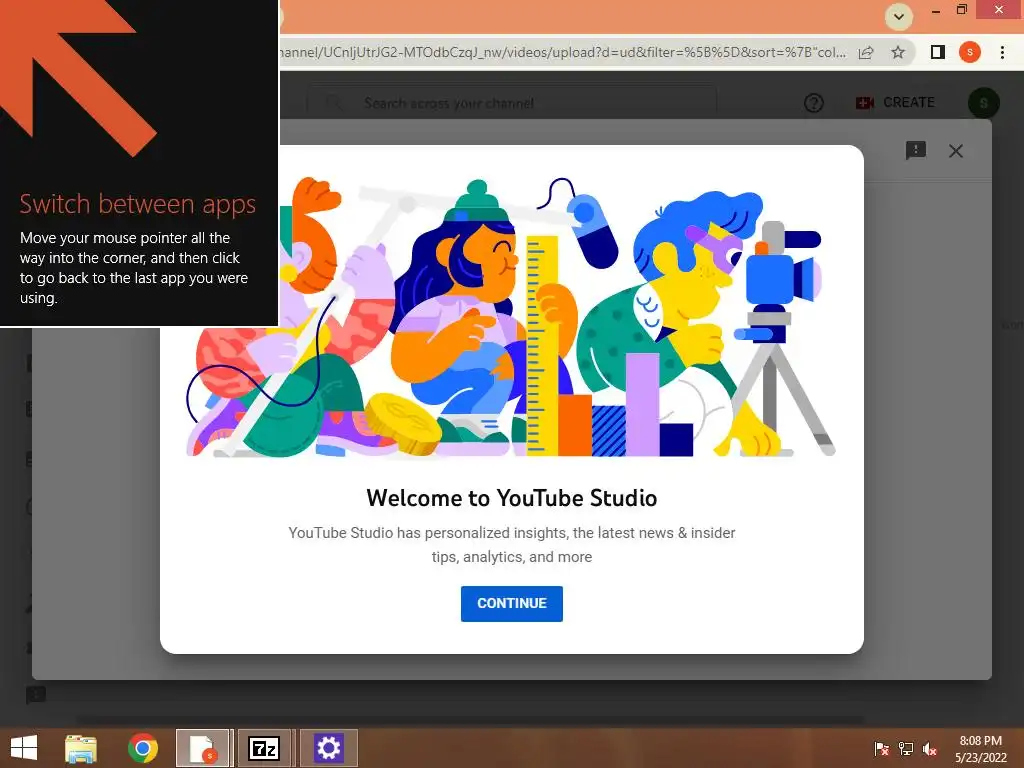Screen dimensions: 1024x768
Task: Open the tab search chevron dropdown
Action: 899,17
